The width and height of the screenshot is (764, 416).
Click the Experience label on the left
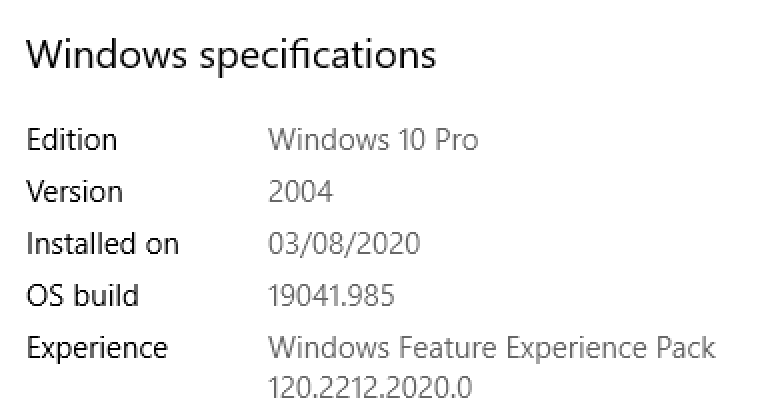[x=97, y=349]
